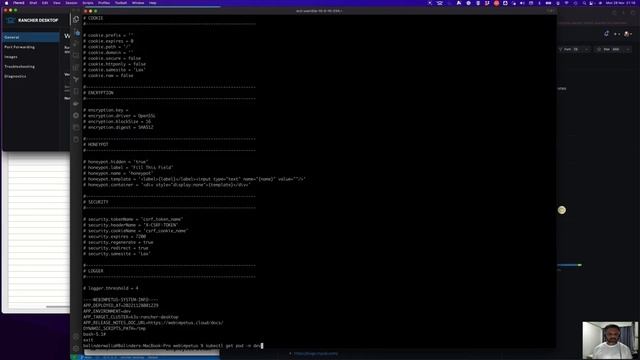Screen dimensions: 640x360
Task: Click the blue link in bottom status area
Action: (x=316, y=353)
